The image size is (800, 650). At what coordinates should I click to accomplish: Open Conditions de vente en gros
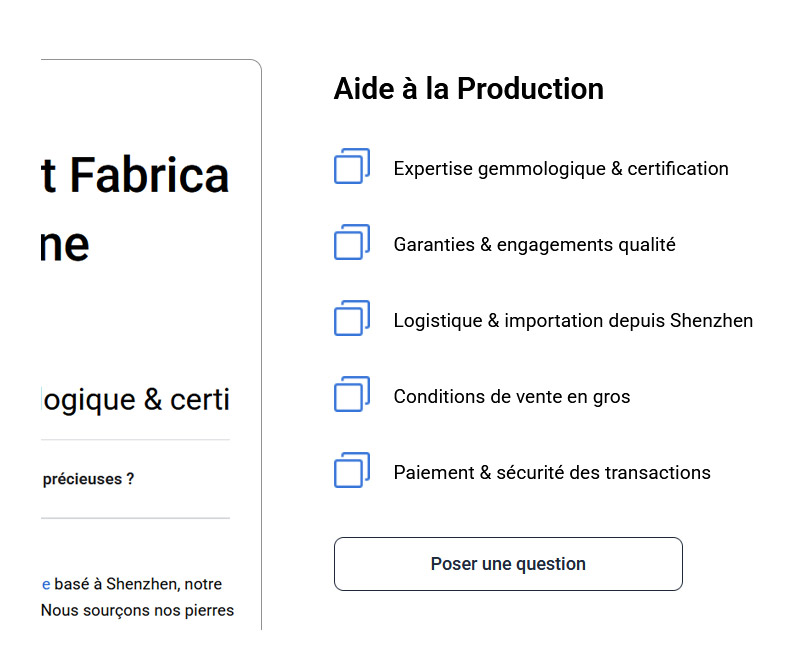coord(511,397)
